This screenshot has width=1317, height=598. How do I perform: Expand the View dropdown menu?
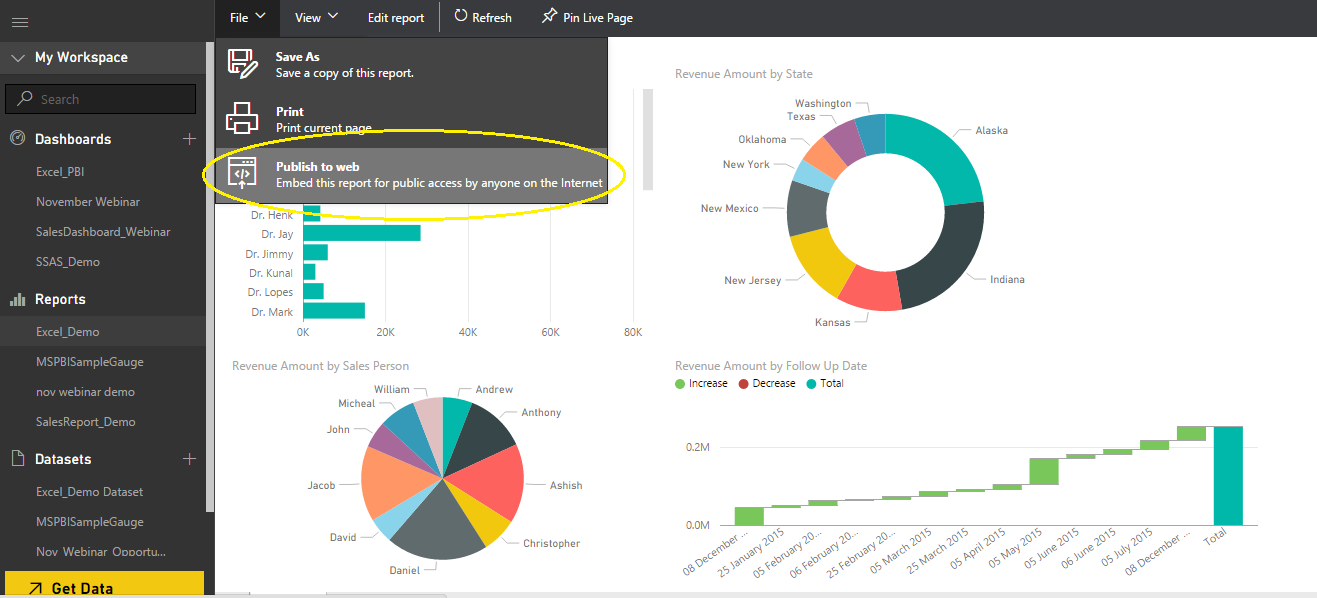coord(316,17)
